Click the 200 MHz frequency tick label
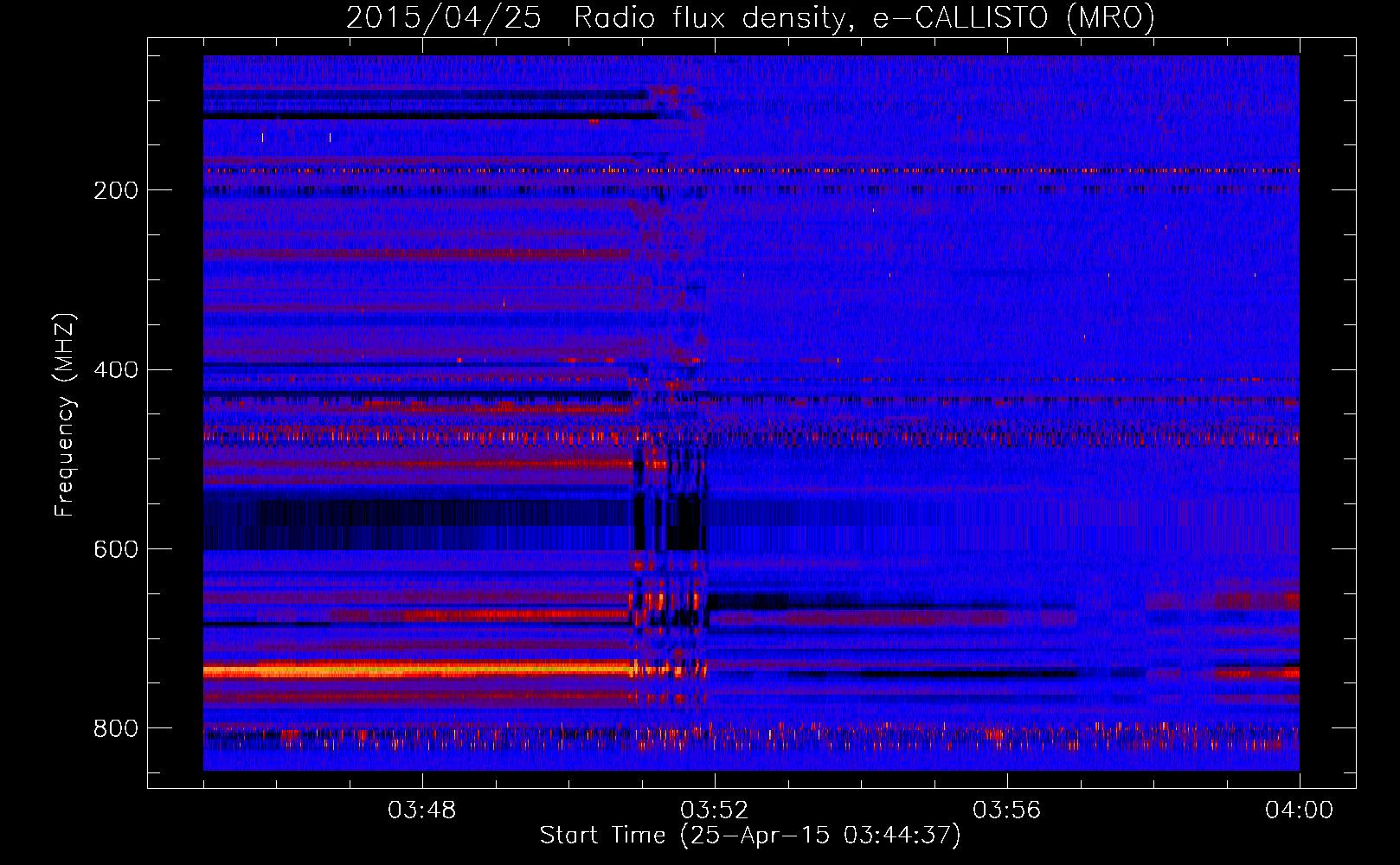 (x=116, y=190)
